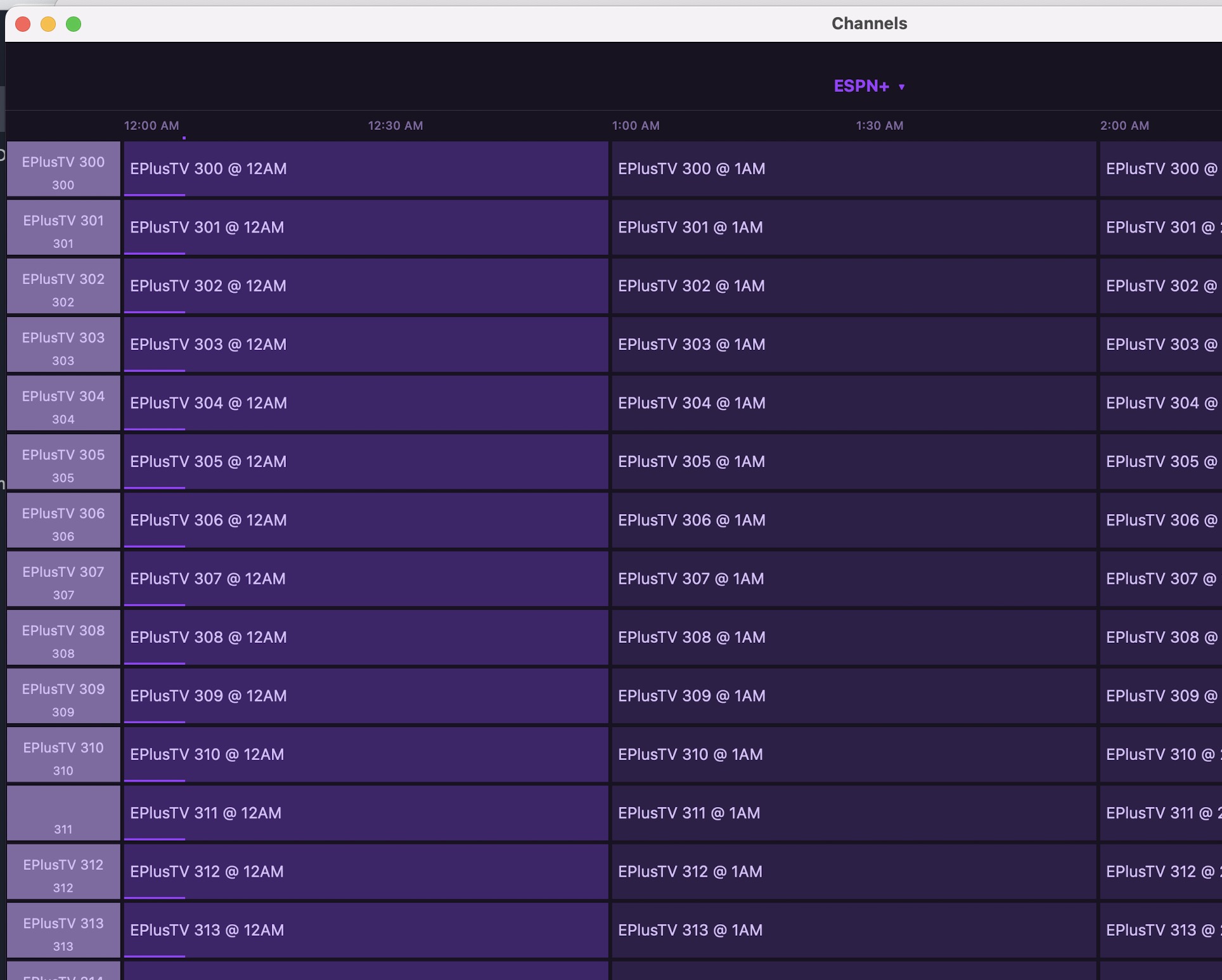The height and width of the screenshot is (980, 1222).
Task: Click the 12:30 AM time label
Action: click(396, 126)
